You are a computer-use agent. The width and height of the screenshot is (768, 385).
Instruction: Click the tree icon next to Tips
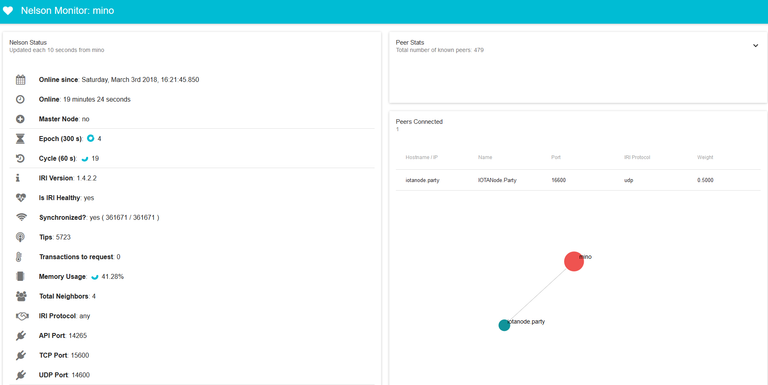pyautogui.click(x=20, y=237)
